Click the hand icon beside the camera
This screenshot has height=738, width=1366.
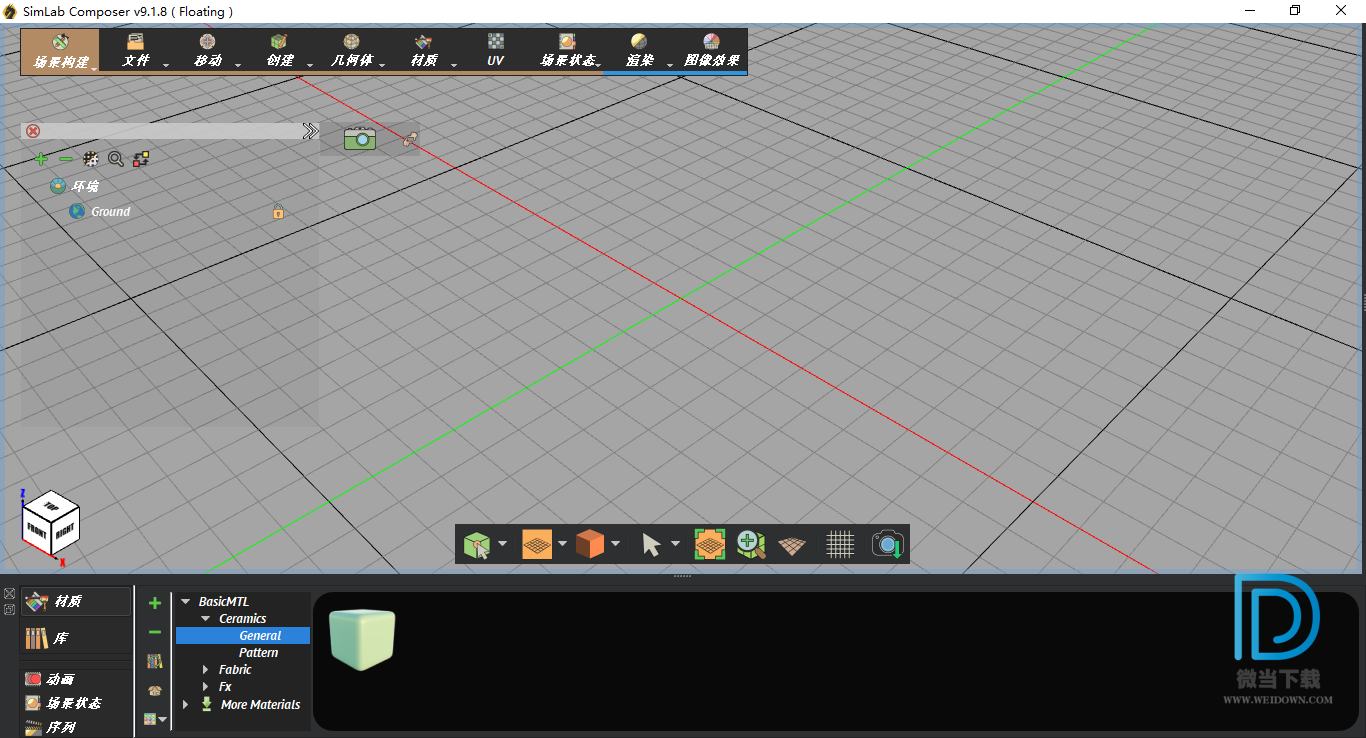click(x=409, y=139)
